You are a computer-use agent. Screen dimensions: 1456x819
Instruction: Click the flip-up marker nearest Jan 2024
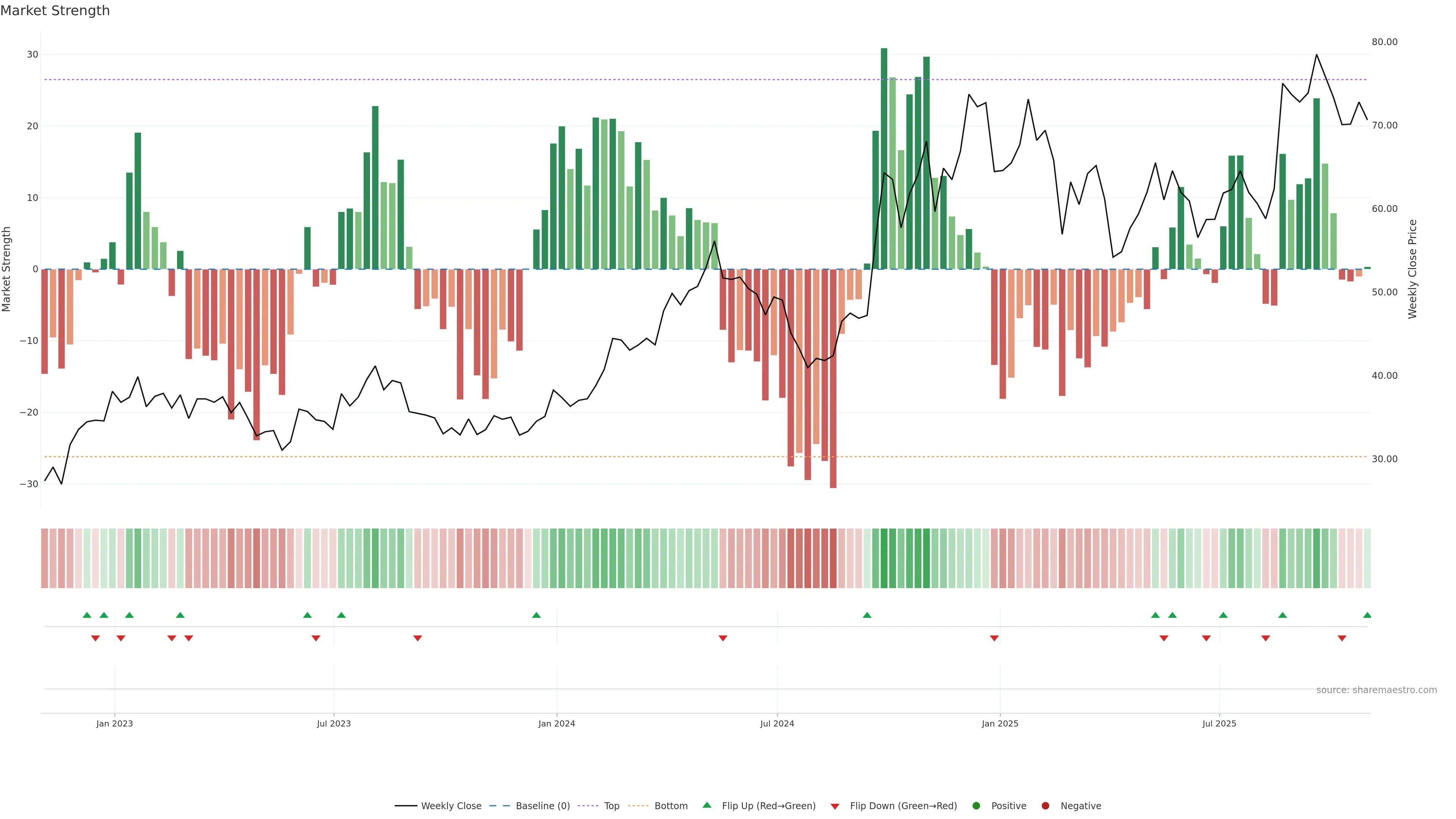537,615
